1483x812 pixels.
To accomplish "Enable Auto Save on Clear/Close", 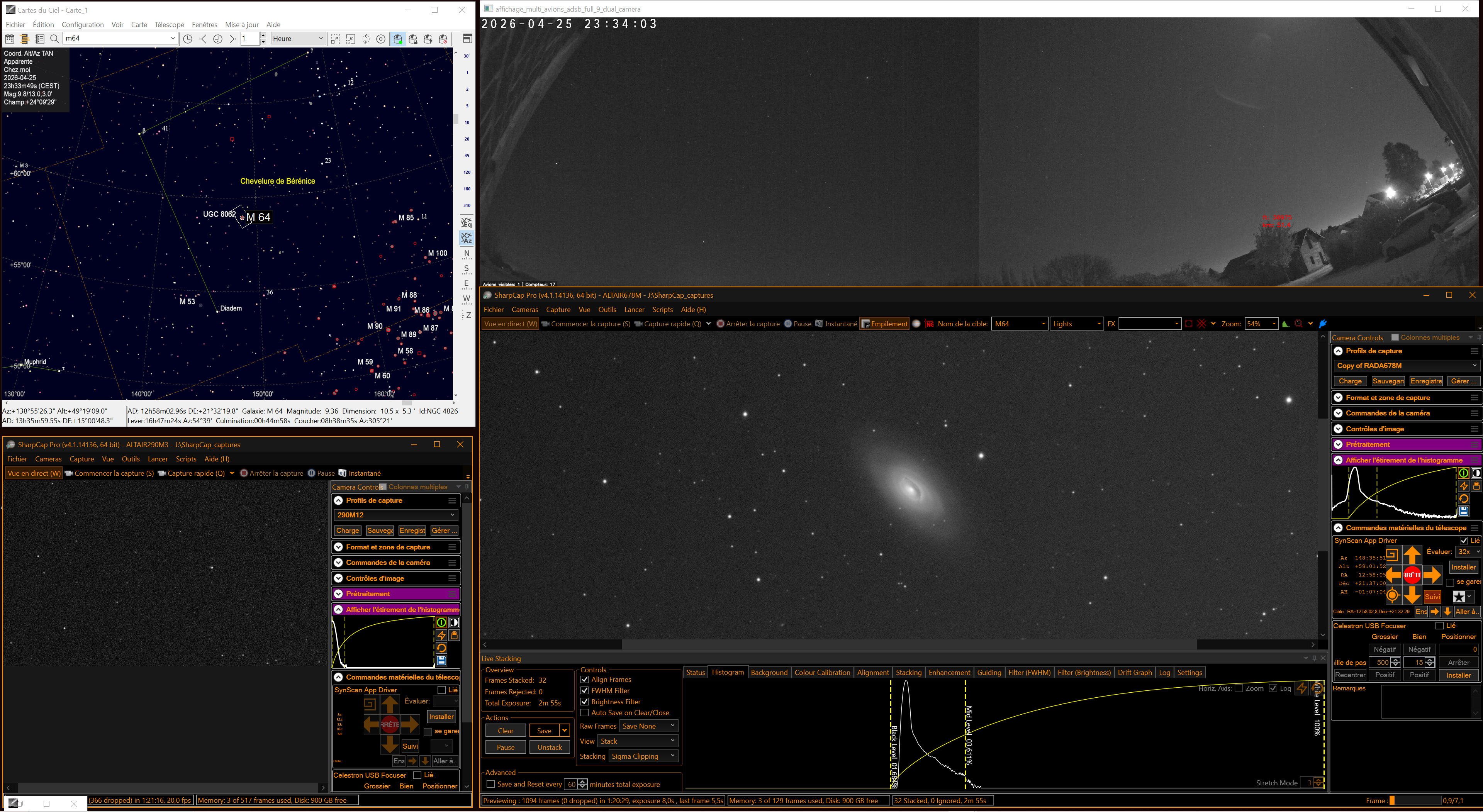I will (x=584, y=712).
